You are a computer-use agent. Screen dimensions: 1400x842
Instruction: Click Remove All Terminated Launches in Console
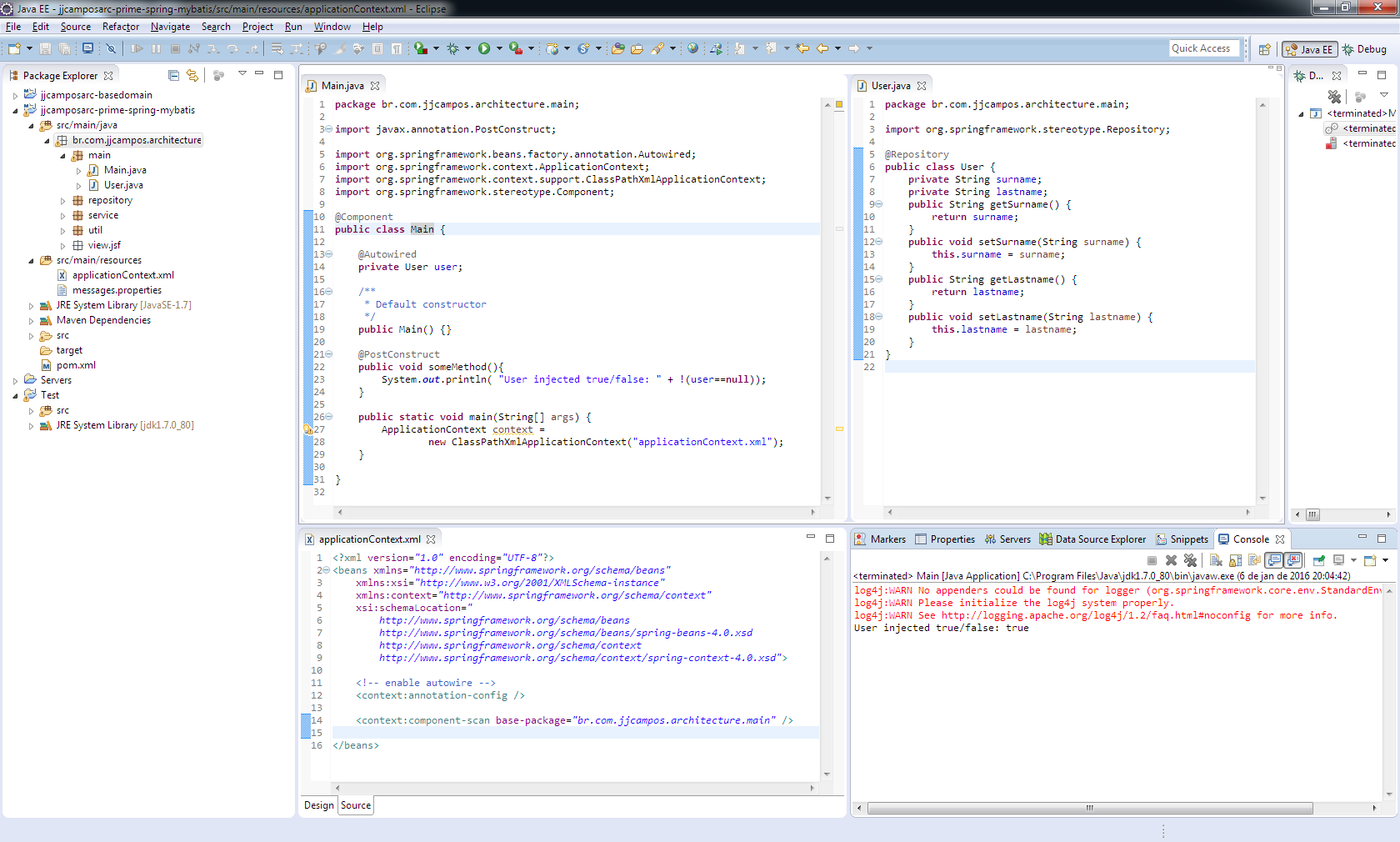click(x=1190, y=560)
